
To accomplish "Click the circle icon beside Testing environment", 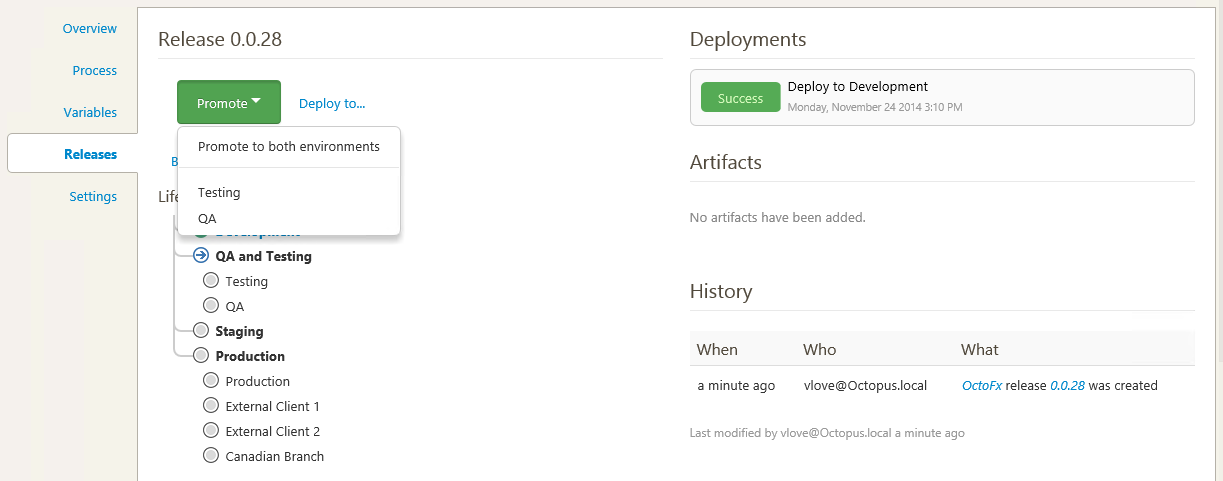I will coord(211,281).
